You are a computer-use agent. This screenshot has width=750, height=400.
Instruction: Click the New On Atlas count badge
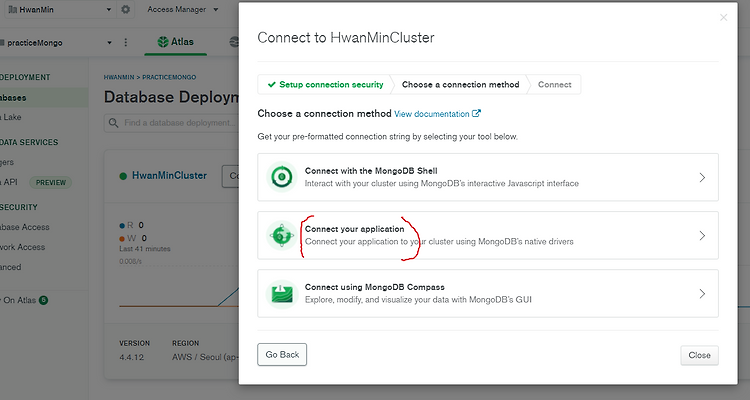44,300
